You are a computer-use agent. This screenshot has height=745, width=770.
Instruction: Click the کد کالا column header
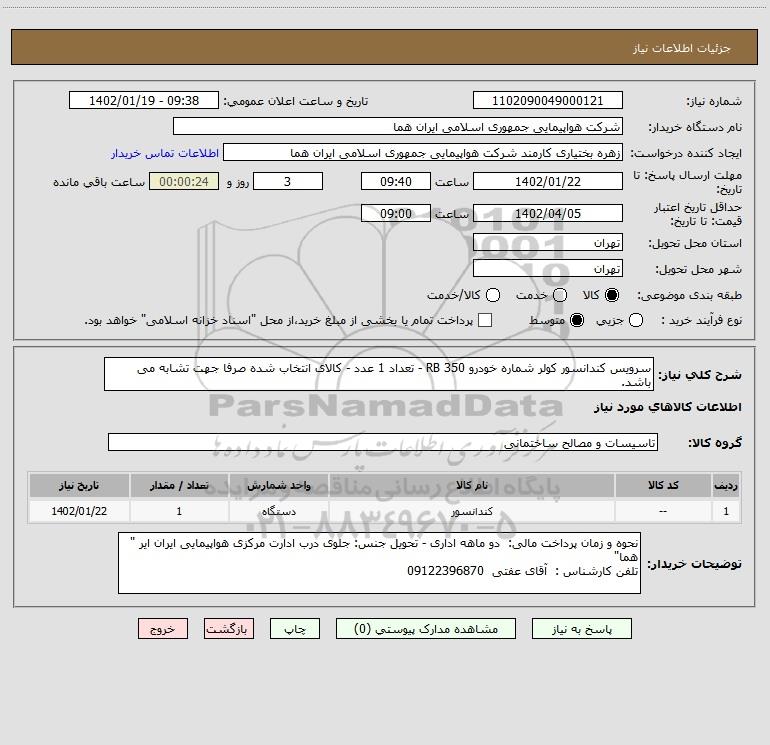(x=663, y=485)
